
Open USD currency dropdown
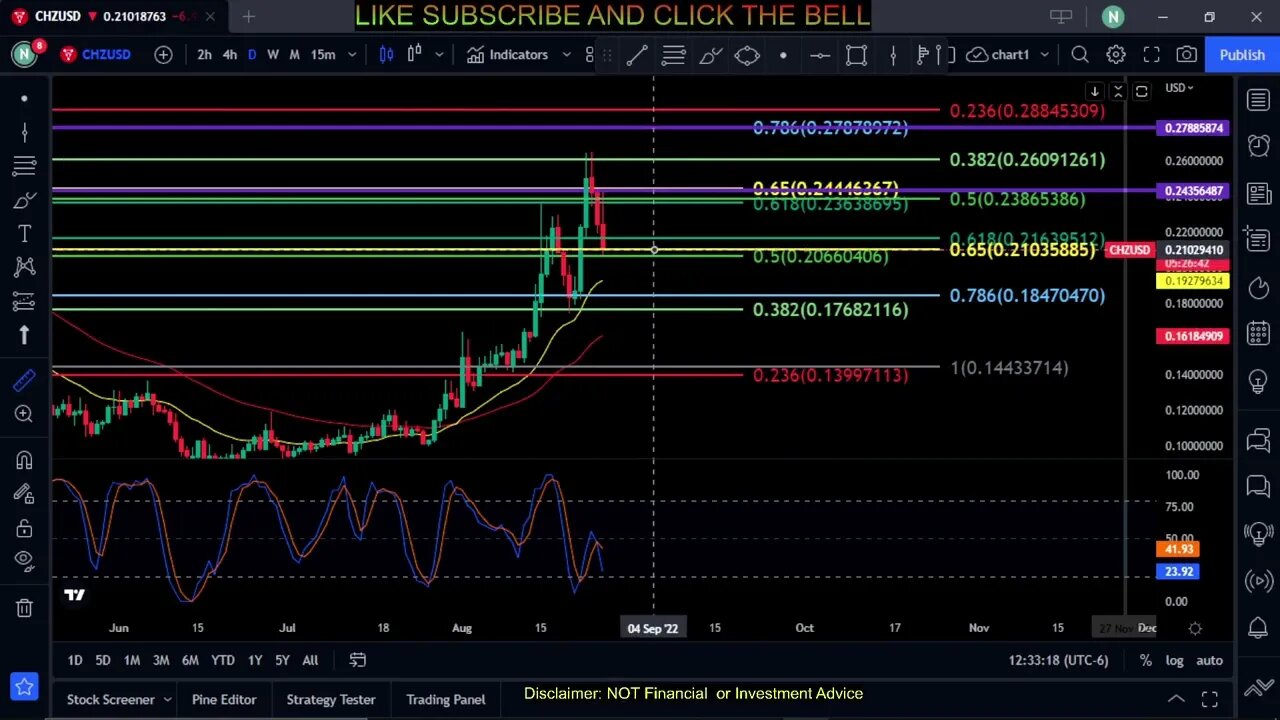point(1179,88)
